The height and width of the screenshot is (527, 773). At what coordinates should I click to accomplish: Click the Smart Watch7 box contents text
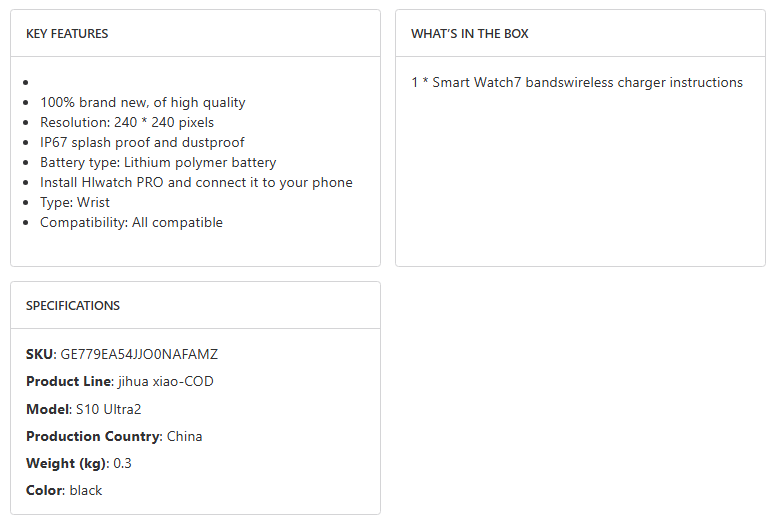pyautogui.click(x=577, y=83)
